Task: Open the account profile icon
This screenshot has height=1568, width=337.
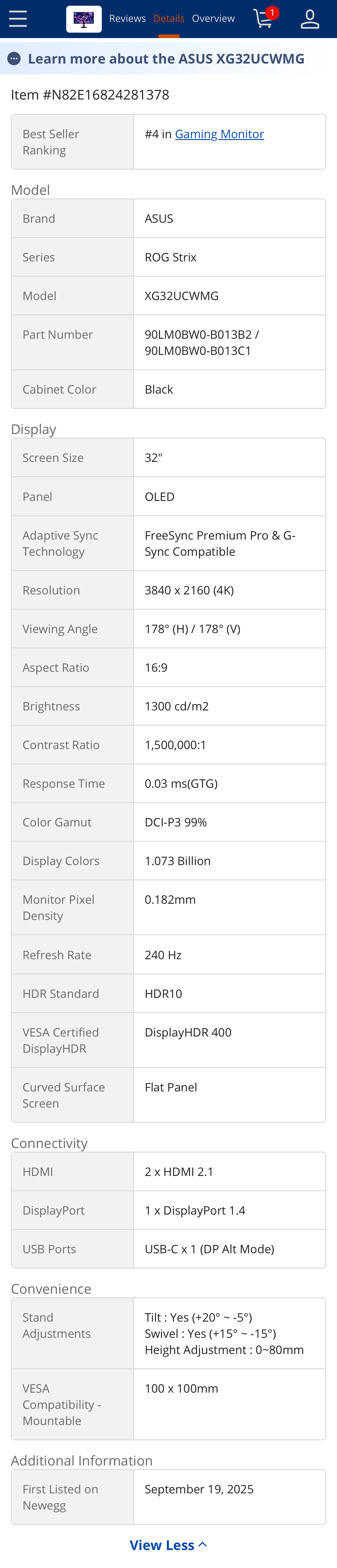Action: coord(310,19)
